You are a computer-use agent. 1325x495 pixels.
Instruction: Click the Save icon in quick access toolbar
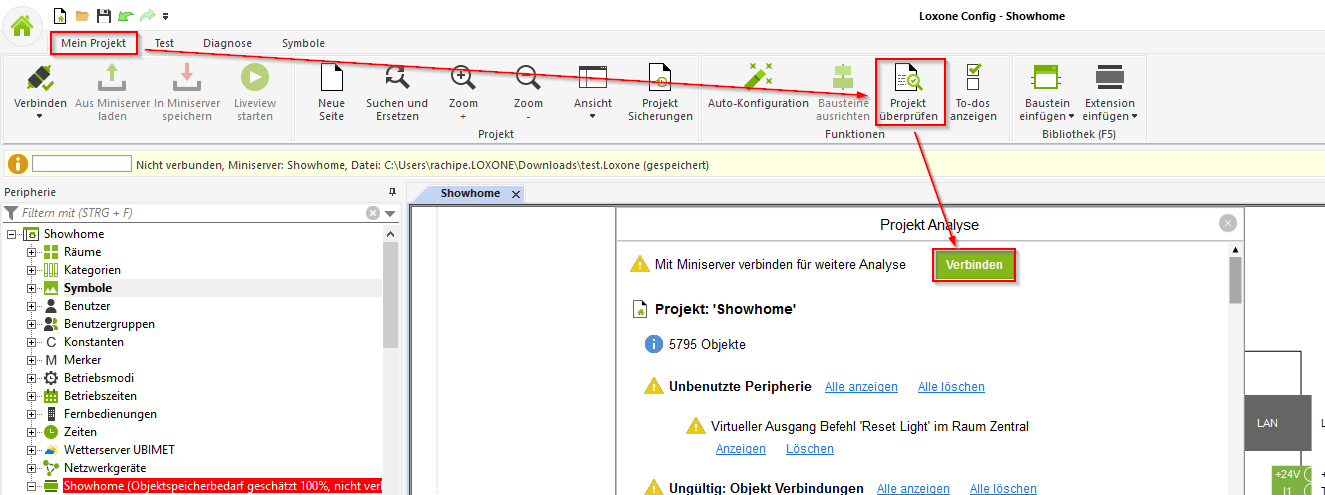pos(103,16)
